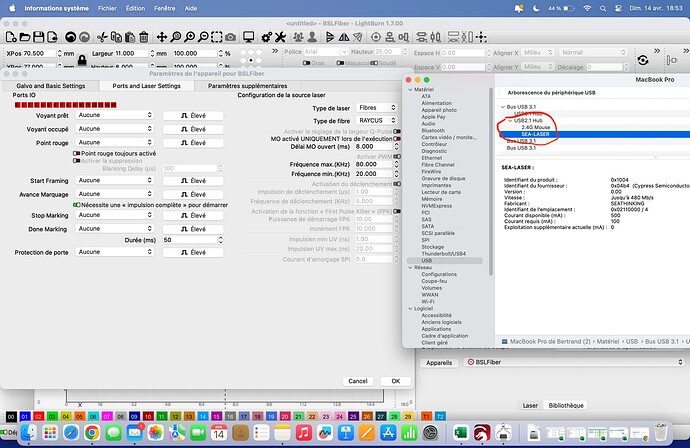Open Microsoft Excel from the Dock
The height and width of the screenshot is (448, 690).
click(x=461, y=433)
